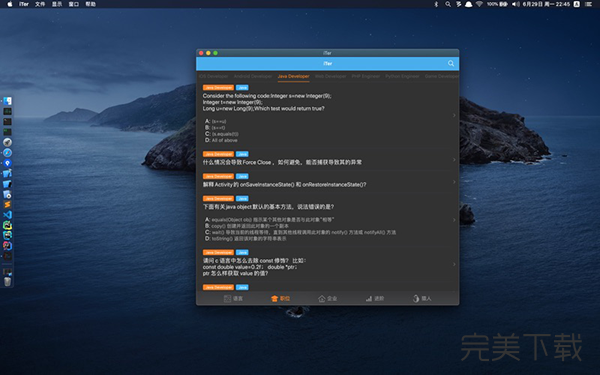Open the 窗口 menu in the menu bar
600x375 pixels.
(74, 4)
